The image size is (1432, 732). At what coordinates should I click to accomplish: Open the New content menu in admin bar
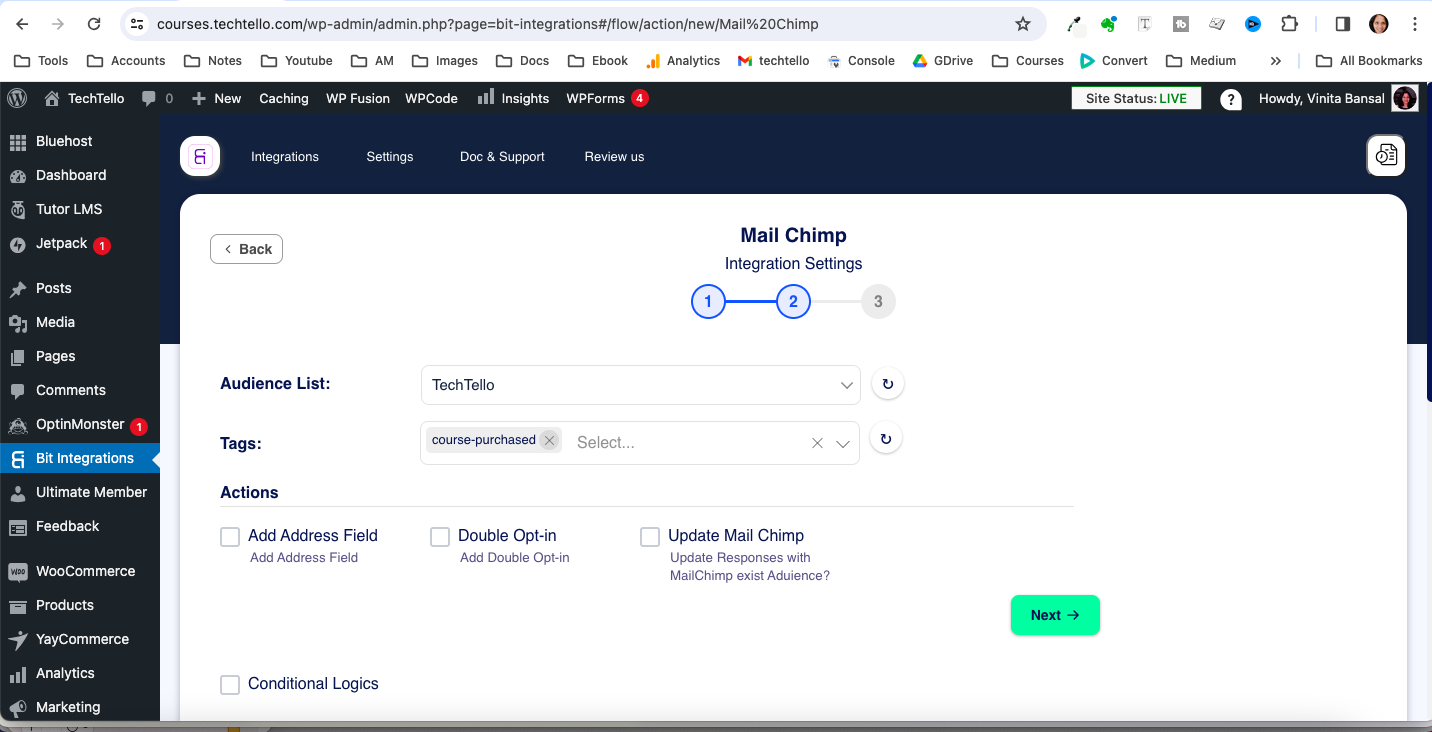(216, 98)
